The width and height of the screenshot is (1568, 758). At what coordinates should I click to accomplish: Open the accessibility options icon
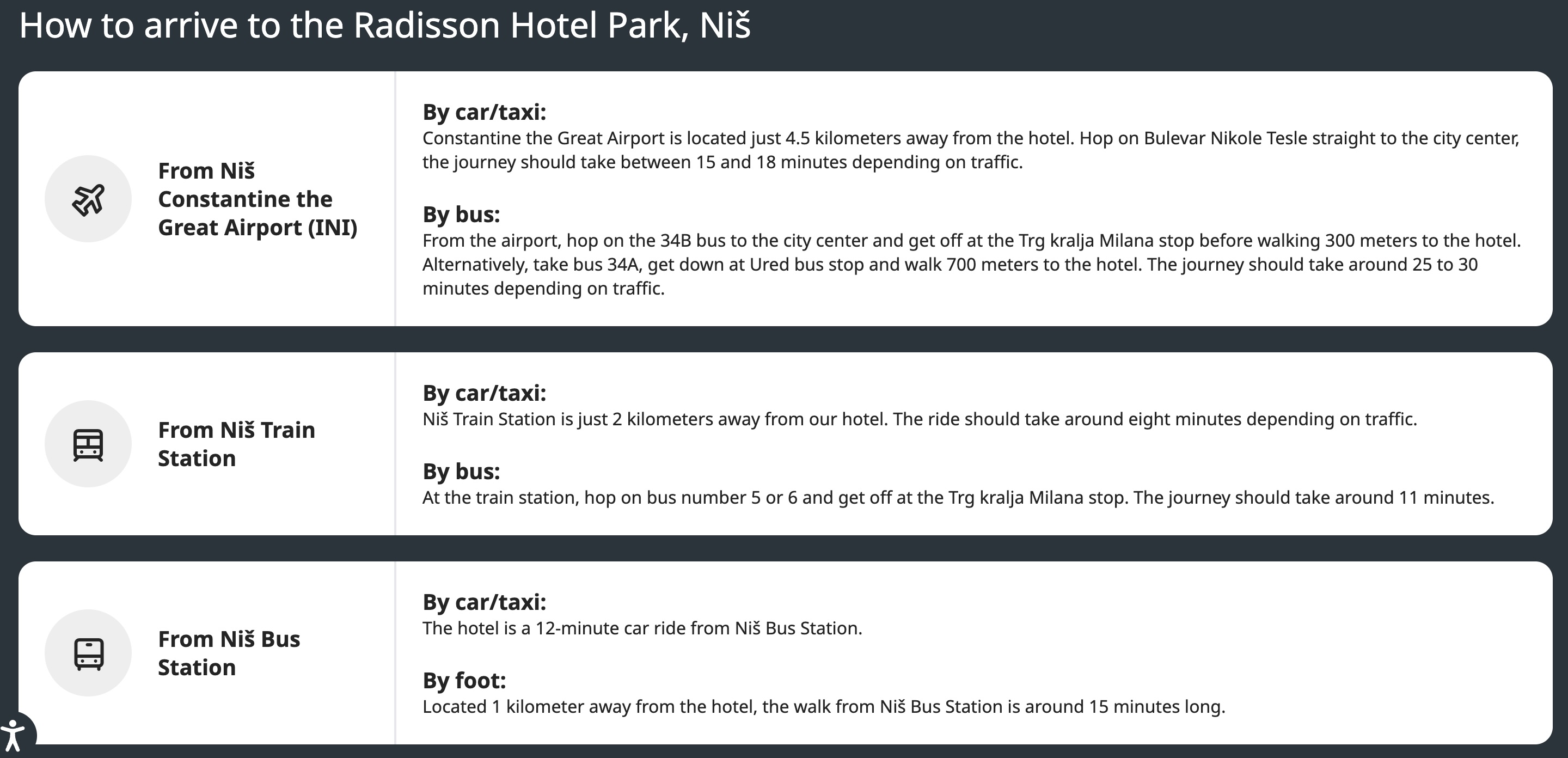13,736
